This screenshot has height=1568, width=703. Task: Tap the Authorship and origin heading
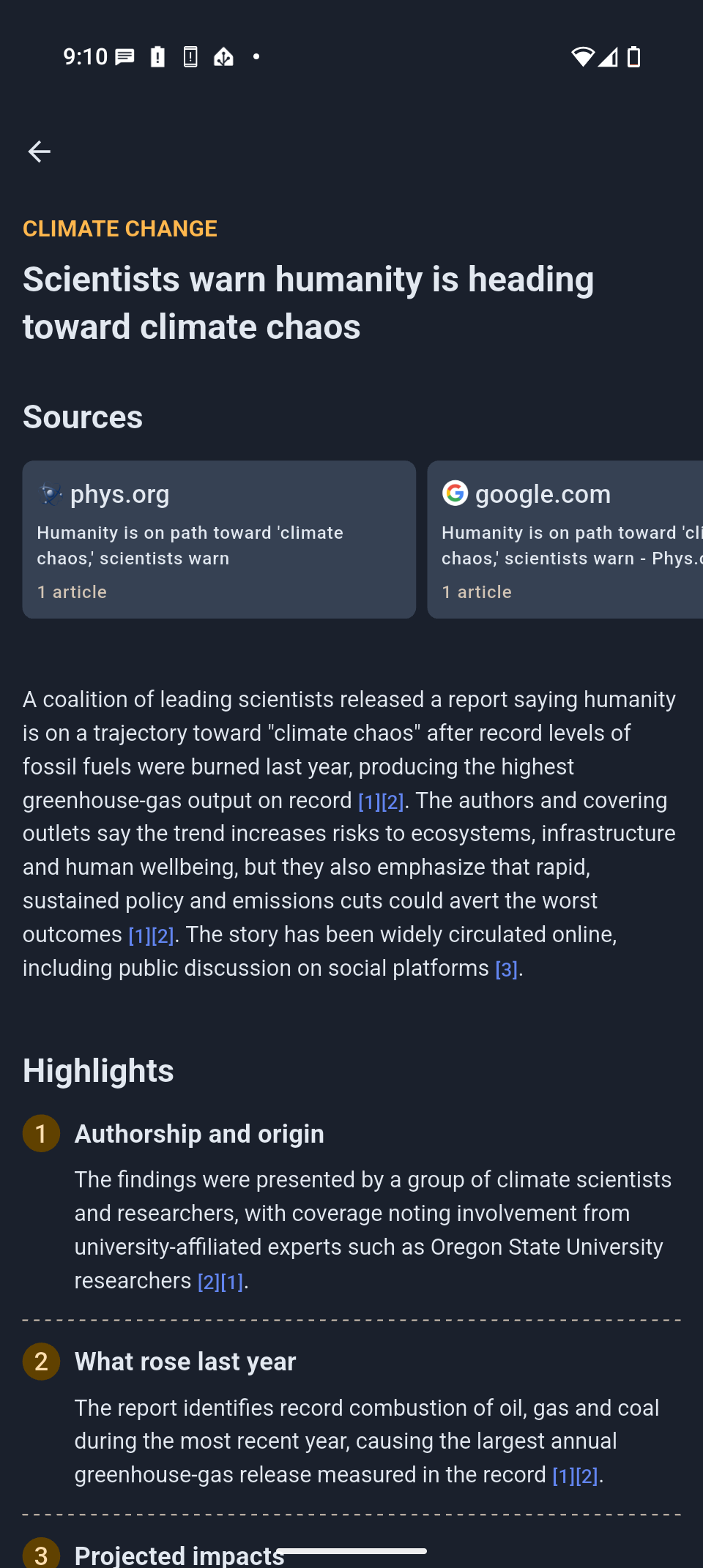point(199,1133)
